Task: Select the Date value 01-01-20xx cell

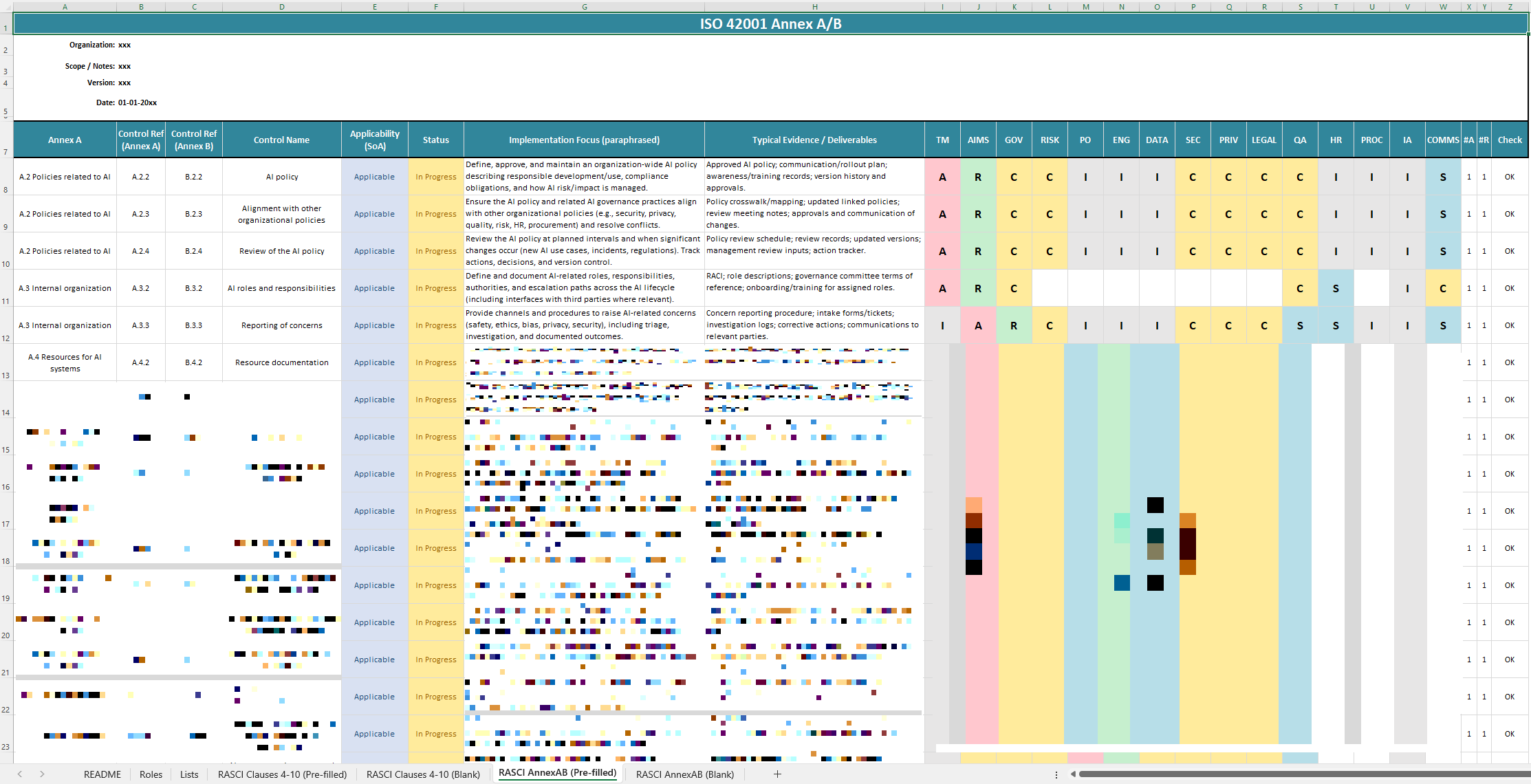Action: (138, 102)
